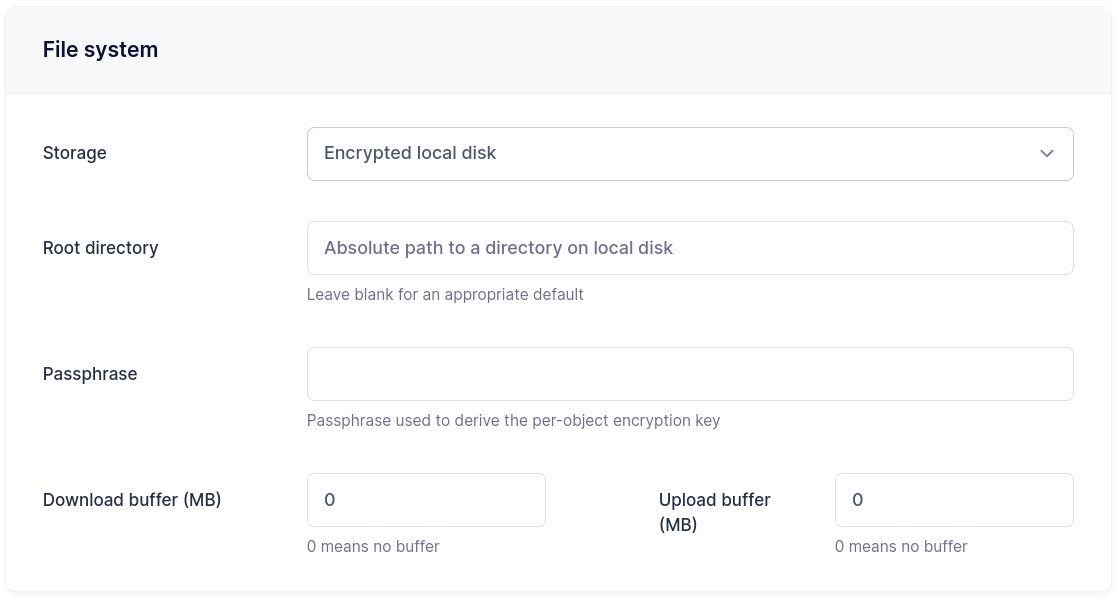Click '0 means no buffer' under Upload buffer
The image size is (1117, 598).
click(901, 546)
